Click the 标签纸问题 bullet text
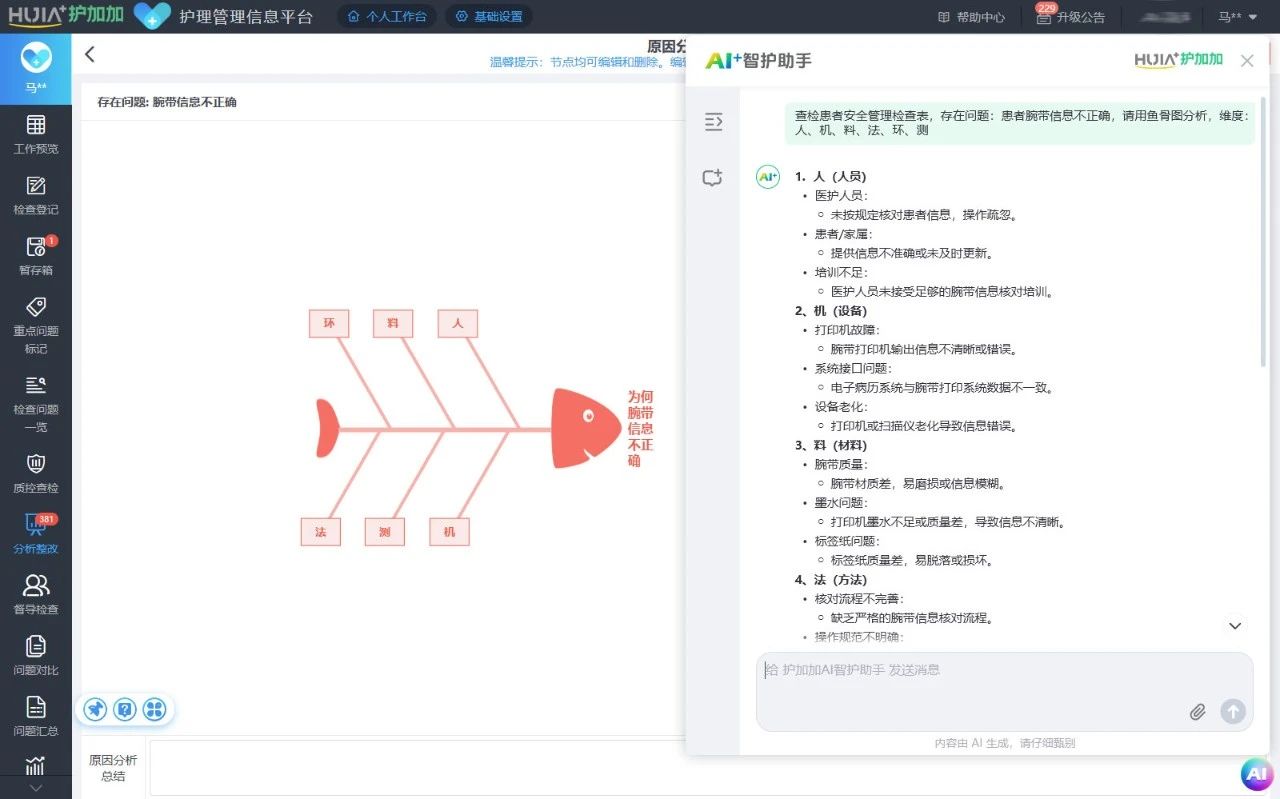1280x799 pixels. click(x=847, y=541)
